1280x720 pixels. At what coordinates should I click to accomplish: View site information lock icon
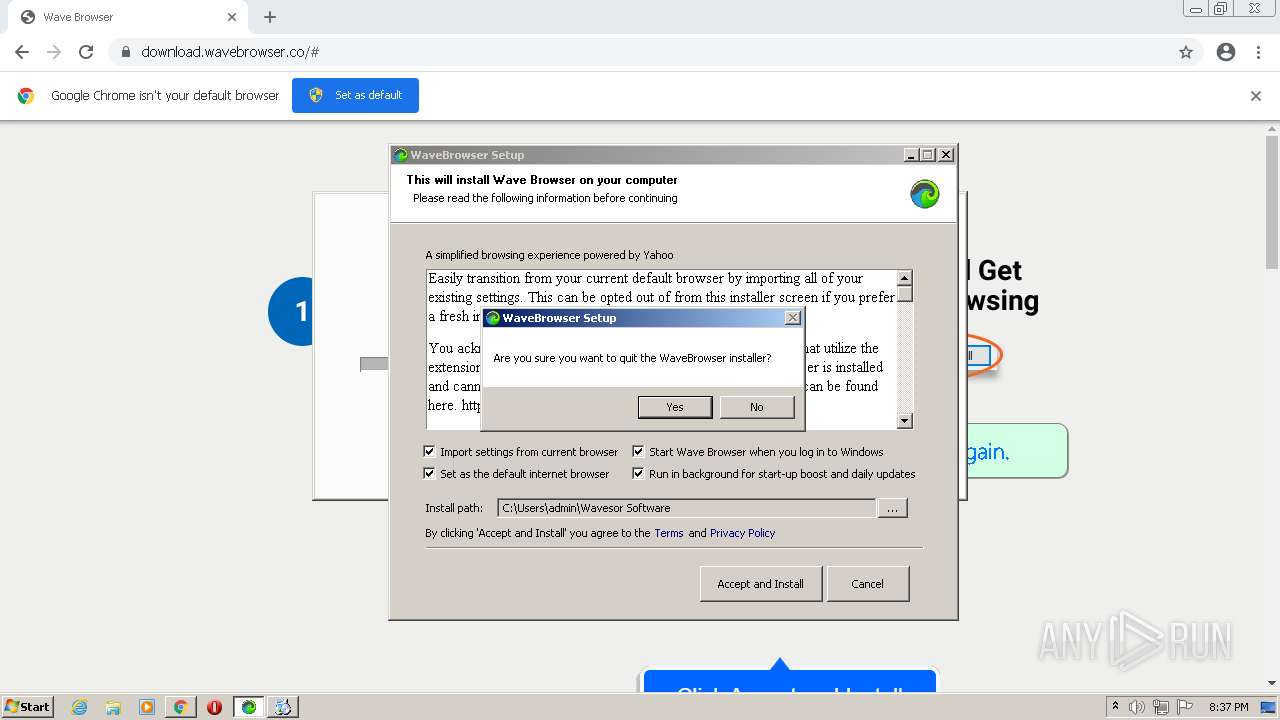[126, 52]
